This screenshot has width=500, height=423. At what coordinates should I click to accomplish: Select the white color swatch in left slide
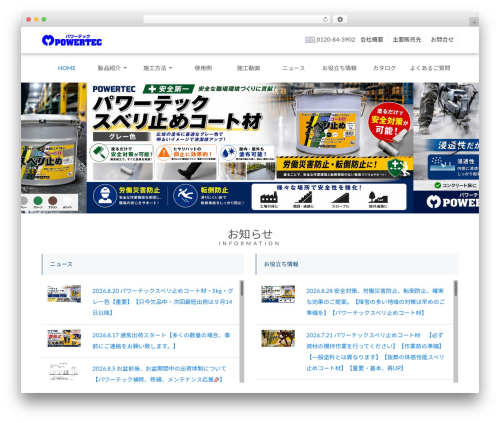(x=67, y=201)
